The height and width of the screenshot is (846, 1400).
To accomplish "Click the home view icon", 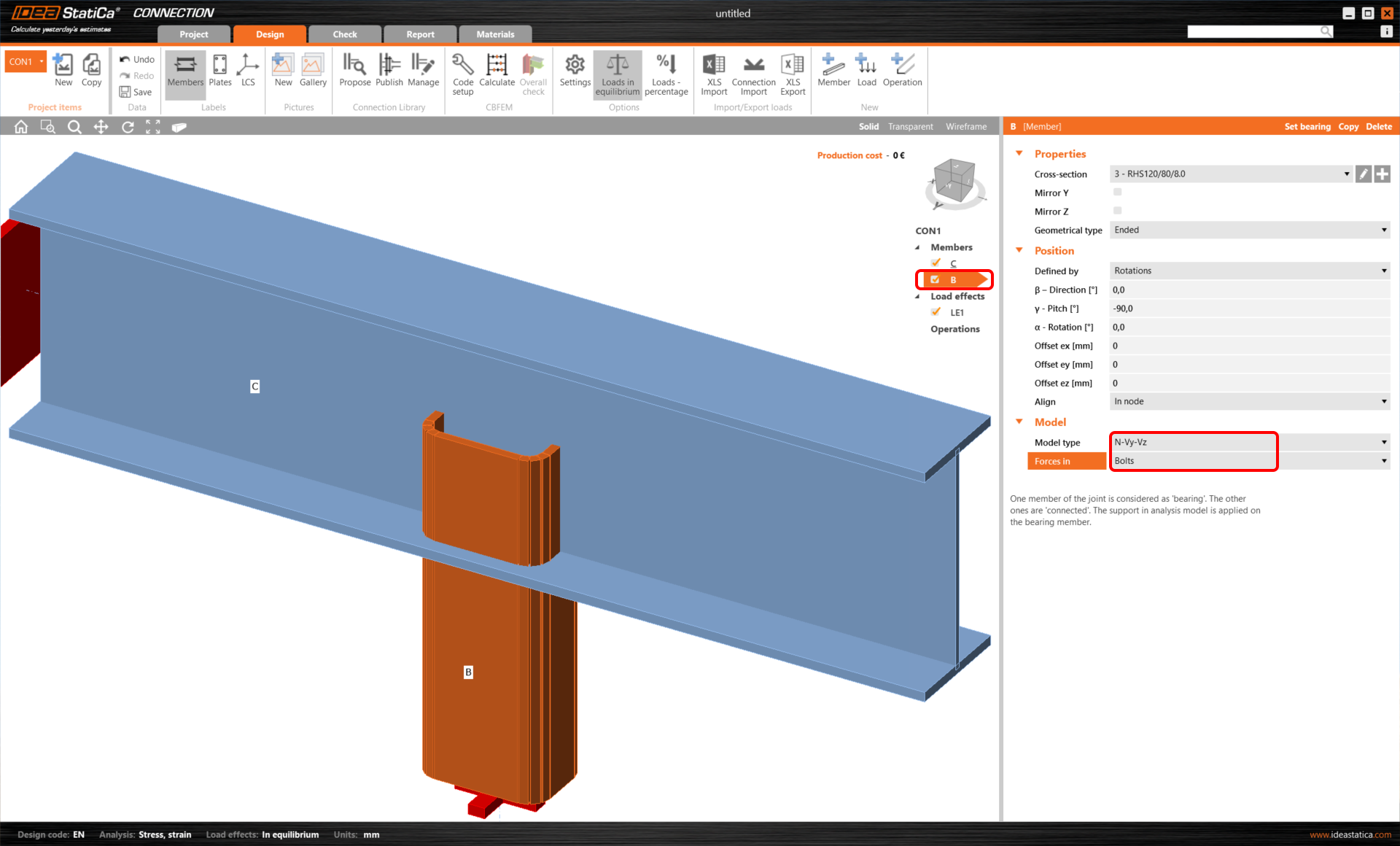I will point(21,127).
